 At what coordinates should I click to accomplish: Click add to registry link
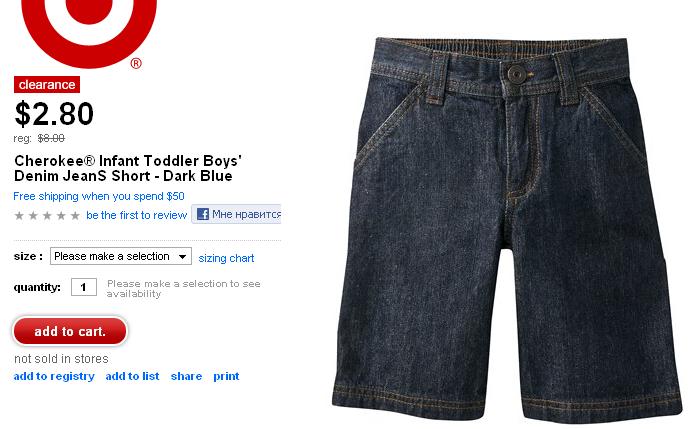54,376
